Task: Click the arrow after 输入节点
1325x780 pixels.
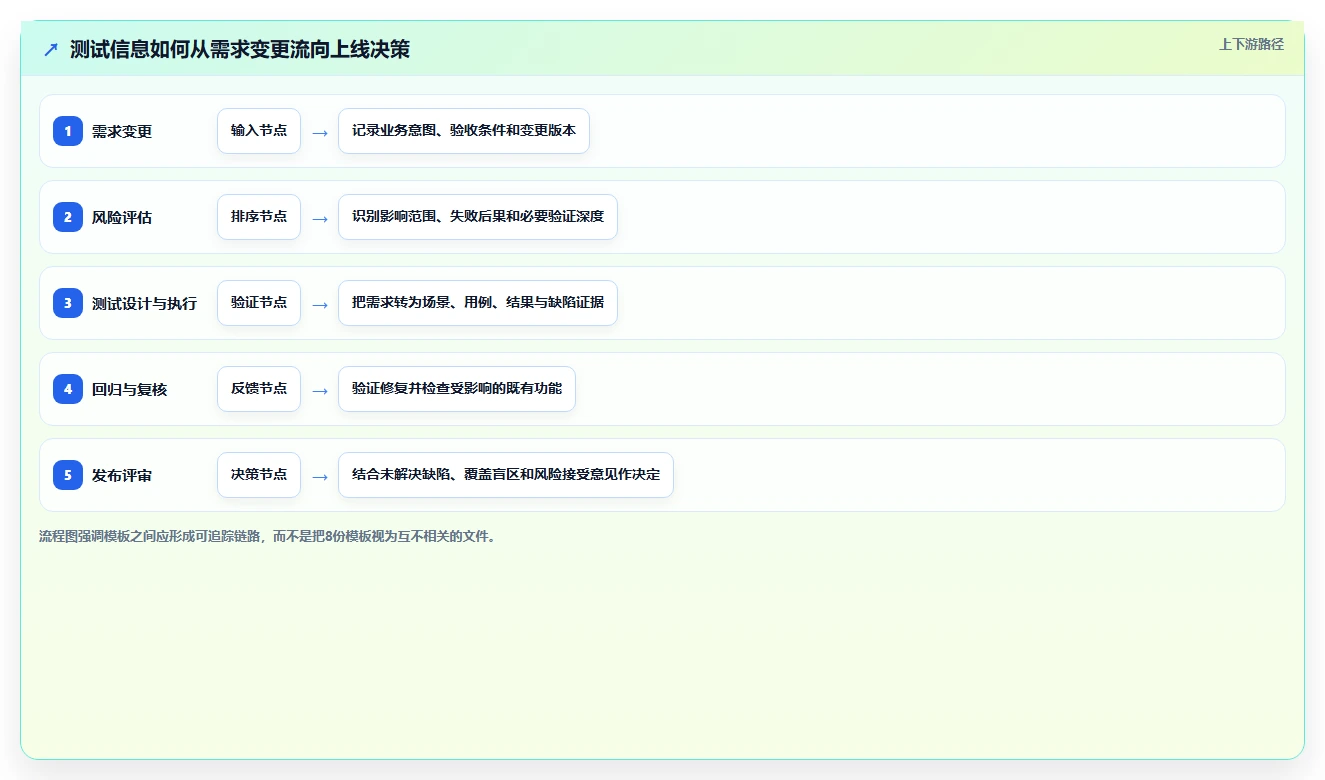Action: (320, 132)
